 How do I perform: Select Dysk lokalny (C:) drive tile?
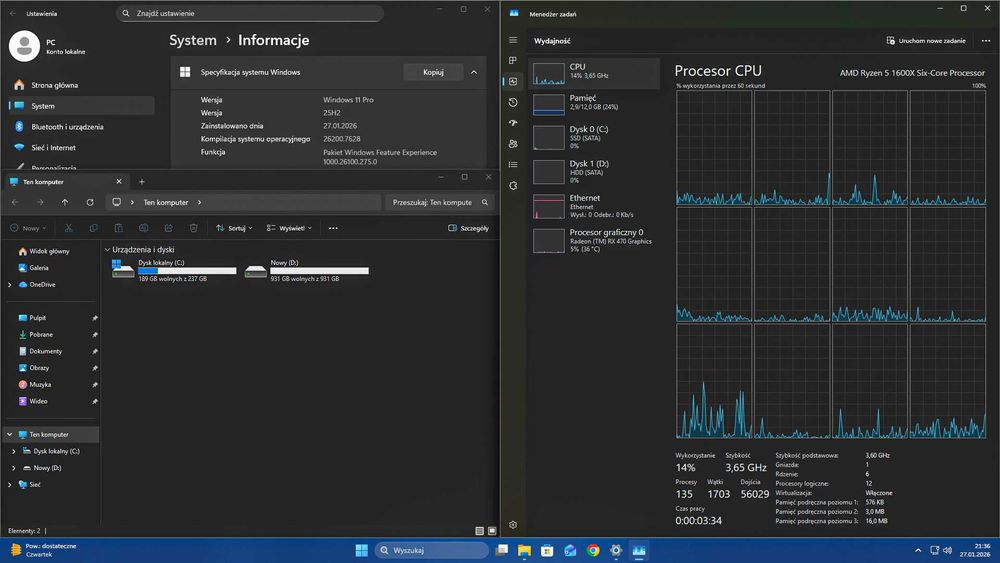coord(173,271)
